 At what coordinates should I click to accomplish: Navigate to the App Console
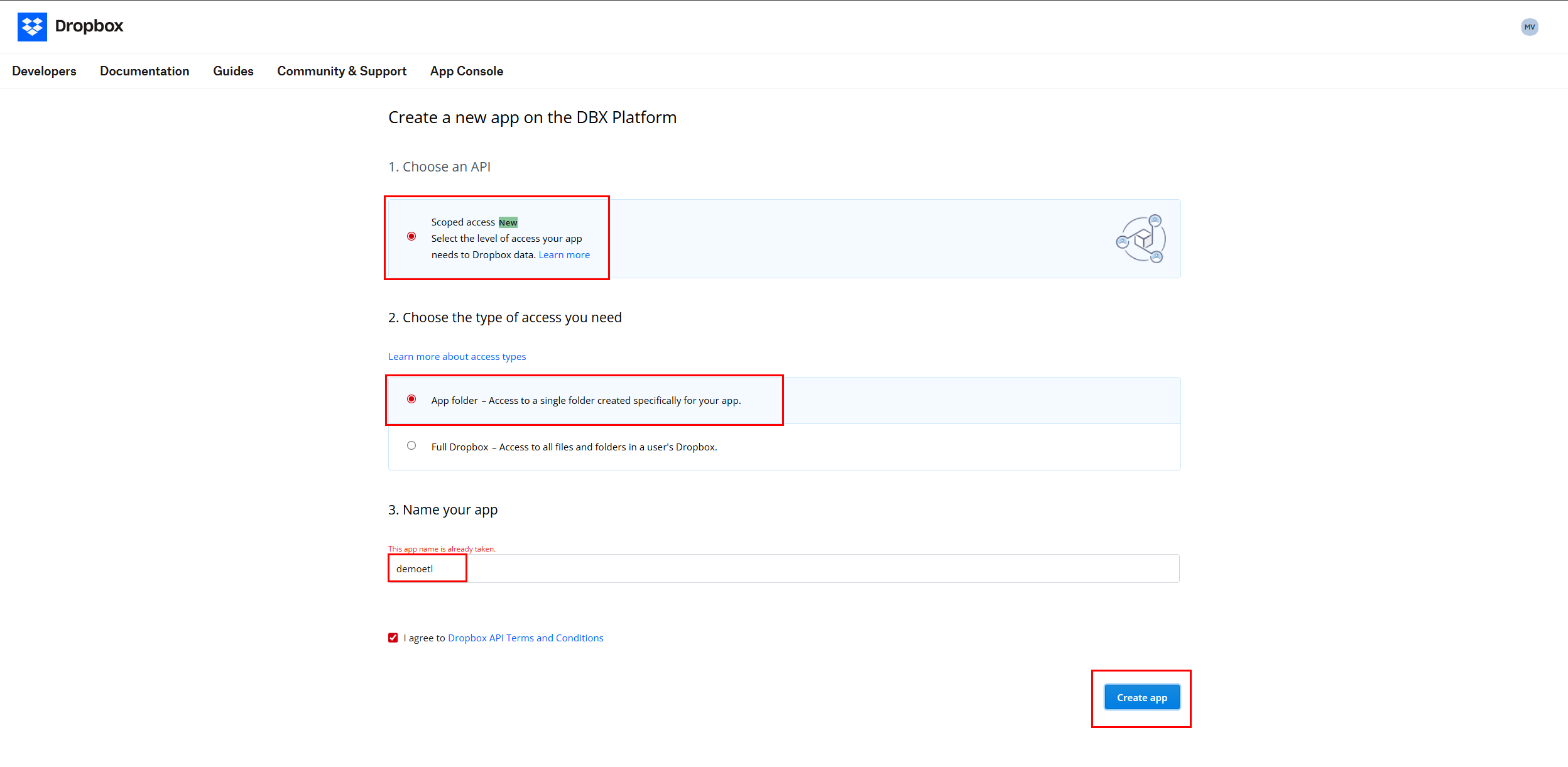pos(467,71)
